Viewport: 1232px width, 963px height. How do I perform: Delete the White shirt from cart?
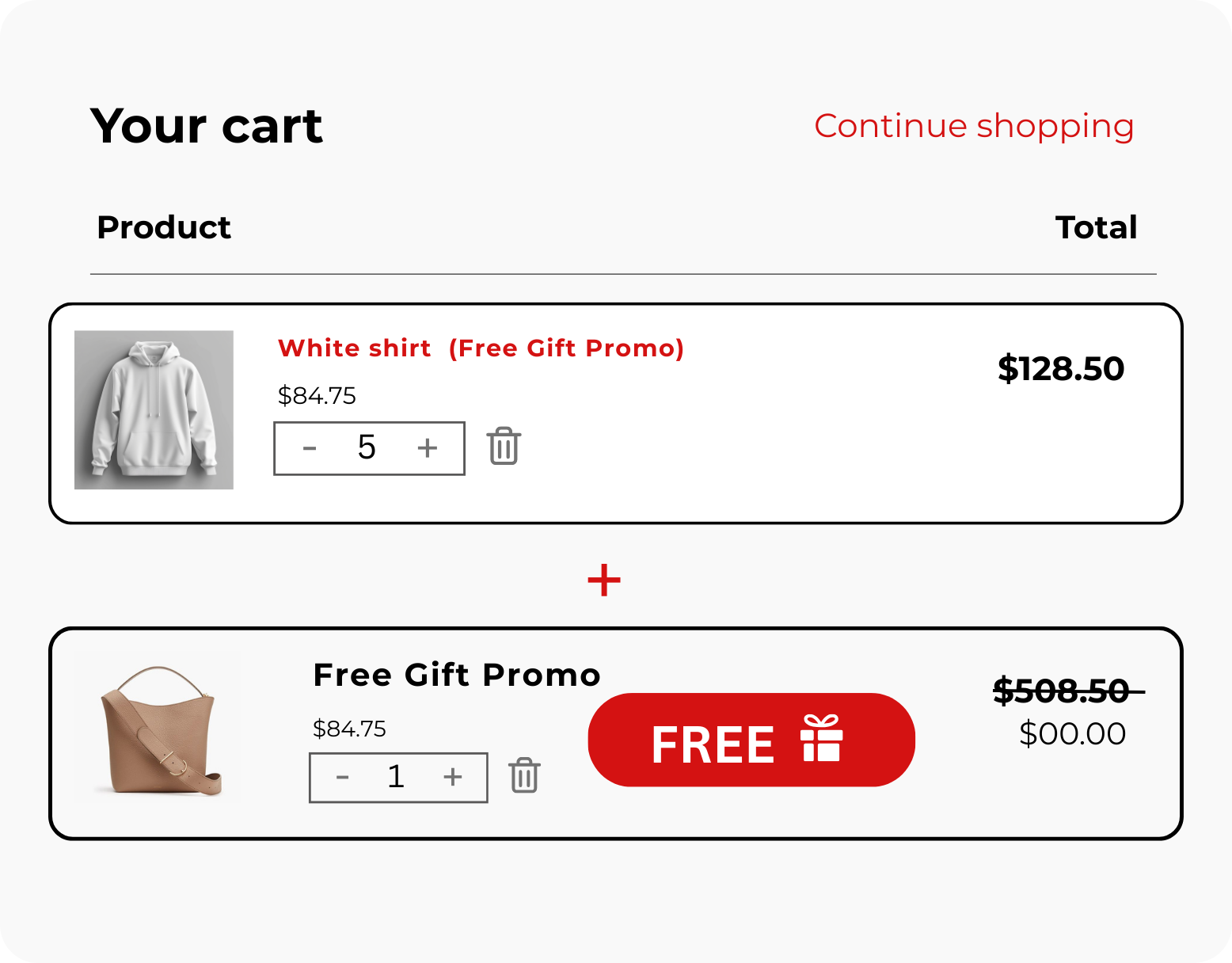point(504,447)
